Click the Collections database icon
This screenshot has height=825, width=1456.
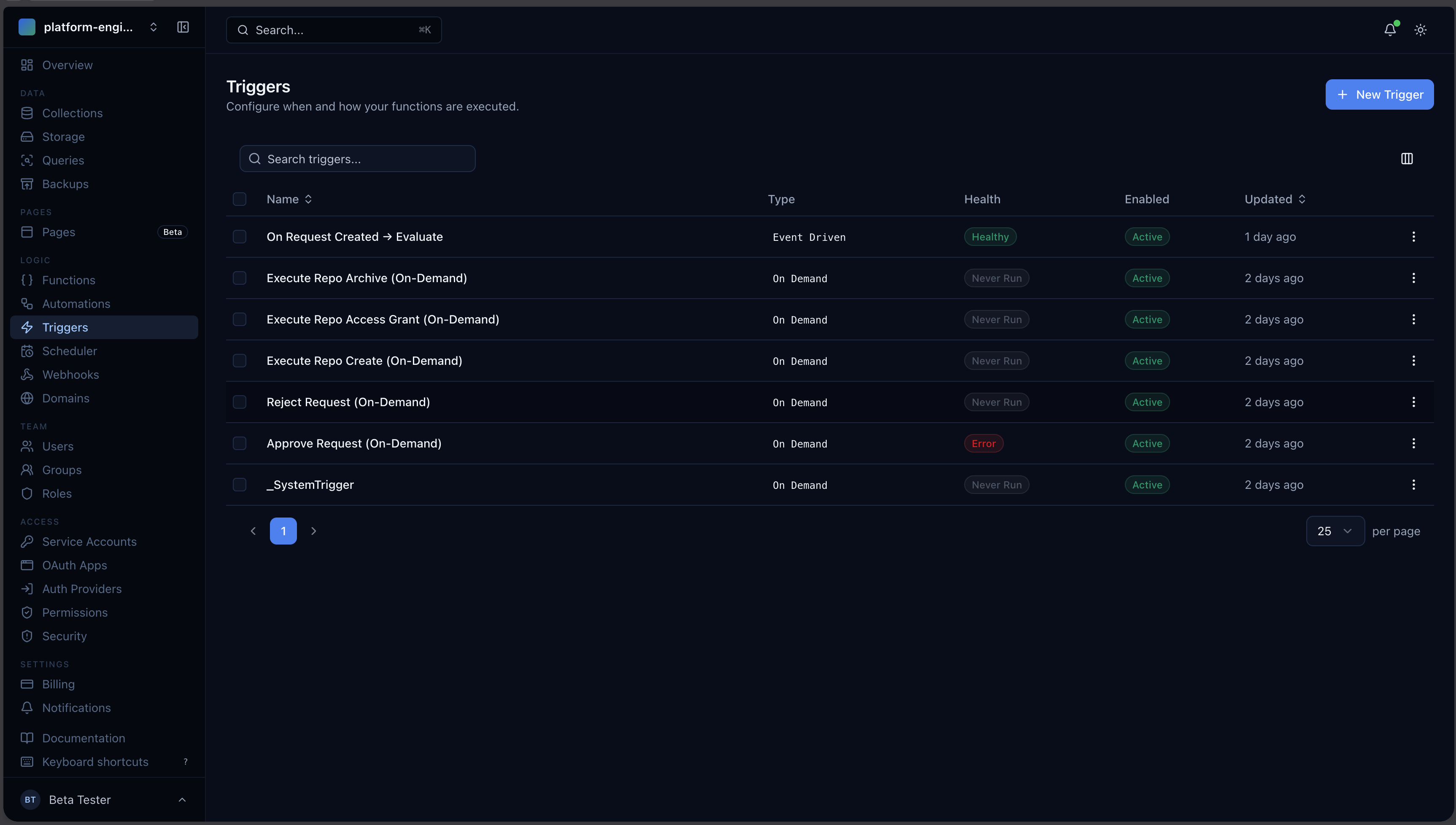[27, 113]
